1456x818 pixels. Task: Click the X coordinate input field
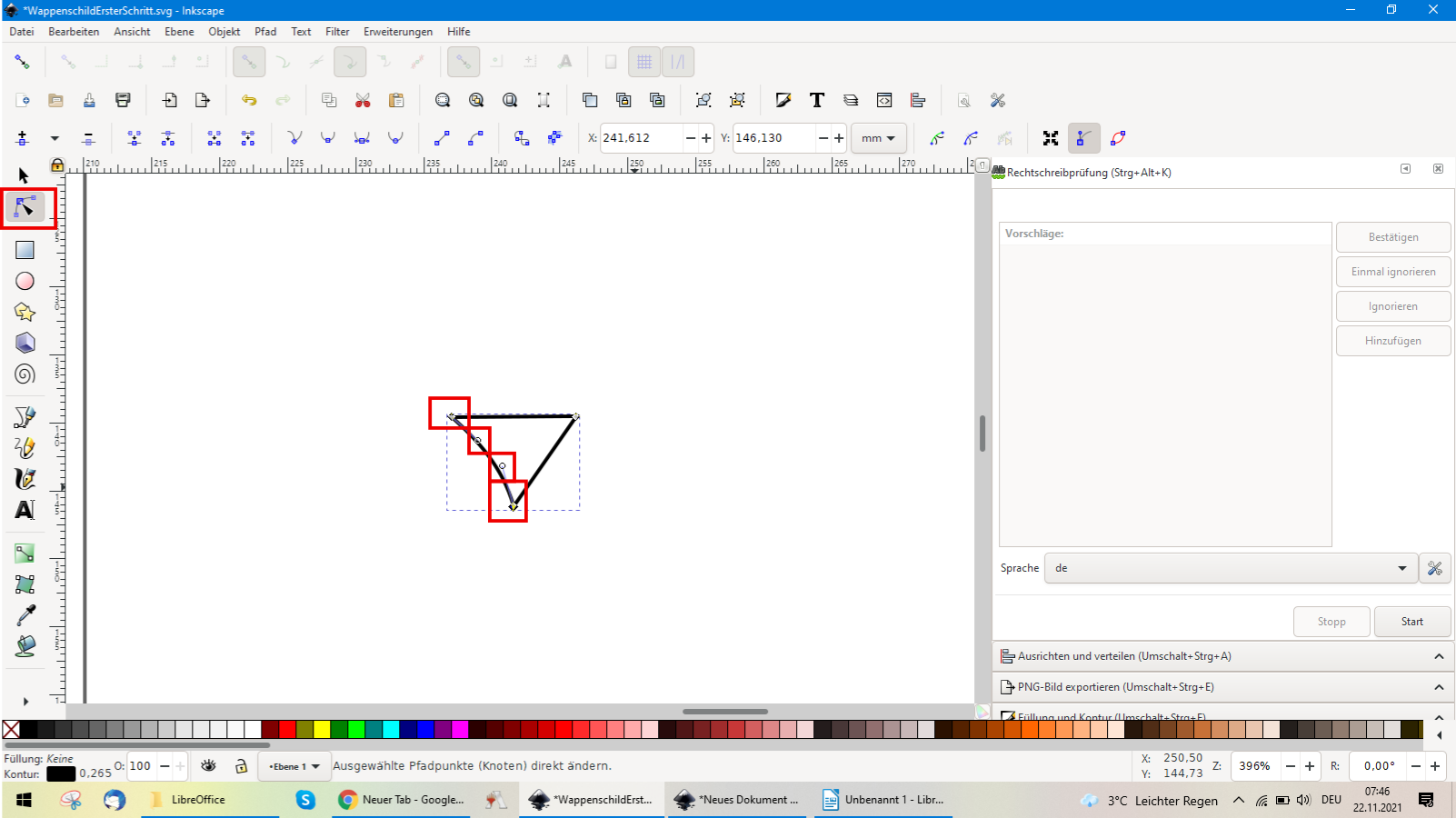pos(640,138)
